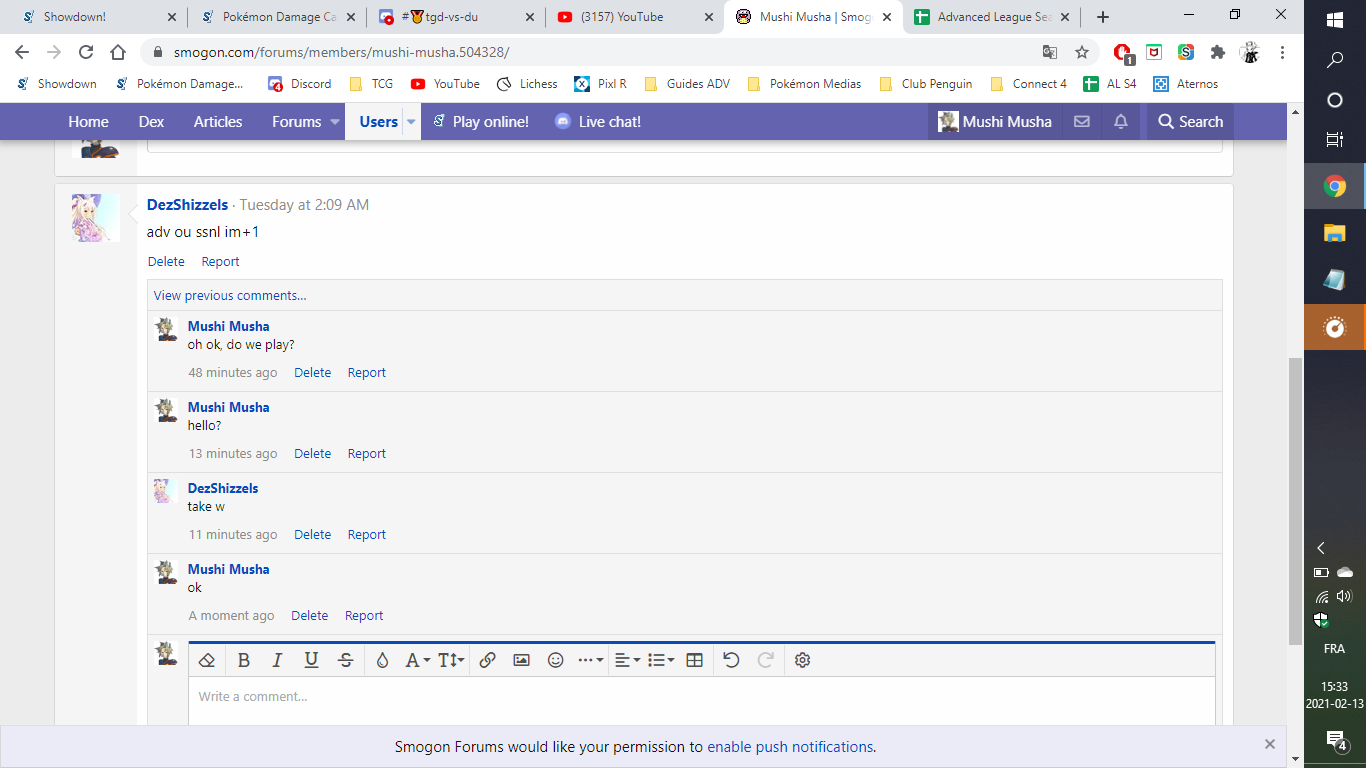This screenshot has height=768, width=1366.
Task: Click the enable push notifications link
Action: tap(790, 746)
